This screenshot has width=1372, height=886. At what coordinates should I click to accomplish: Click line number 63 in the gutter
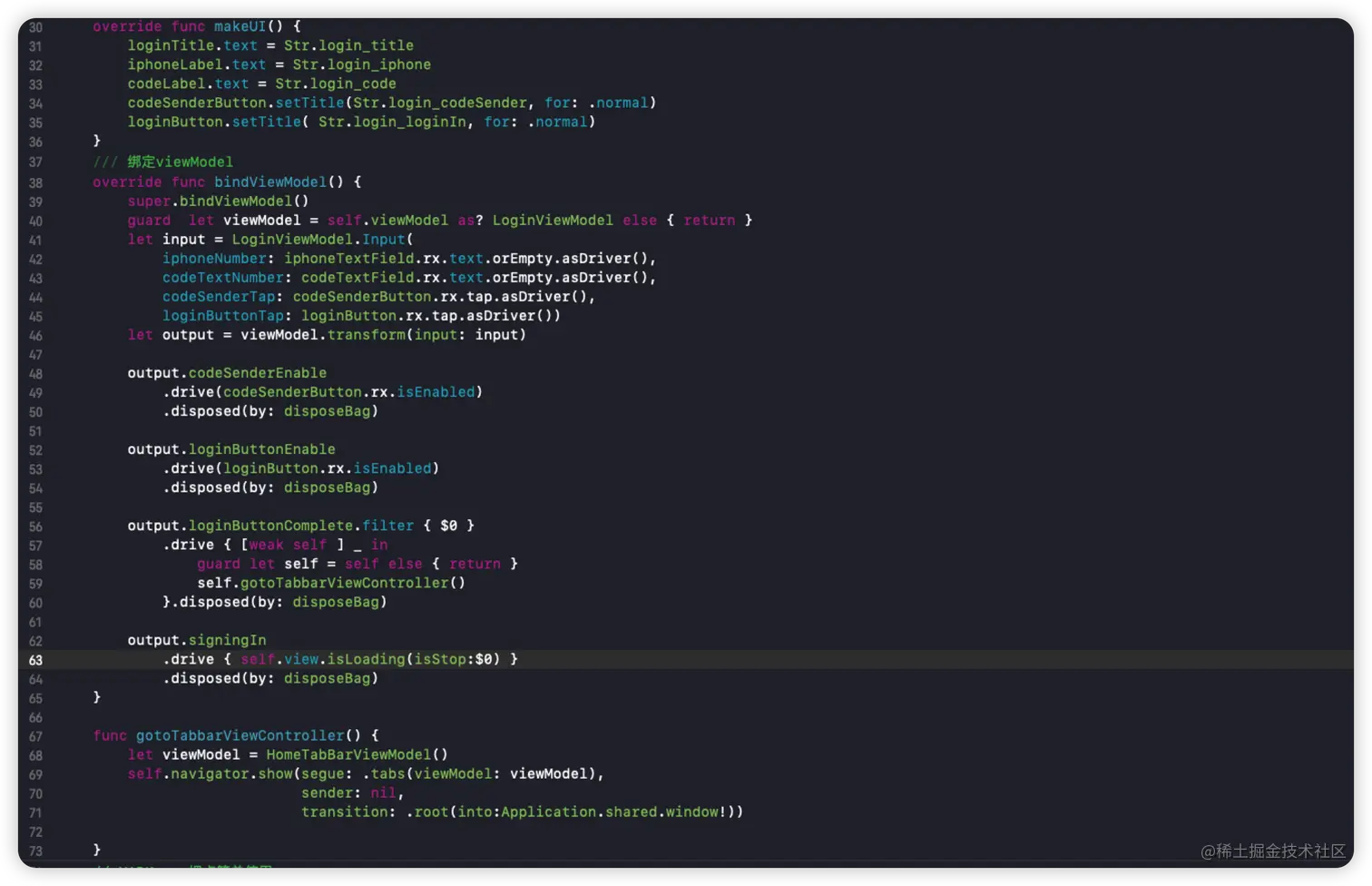coord(35,660)
